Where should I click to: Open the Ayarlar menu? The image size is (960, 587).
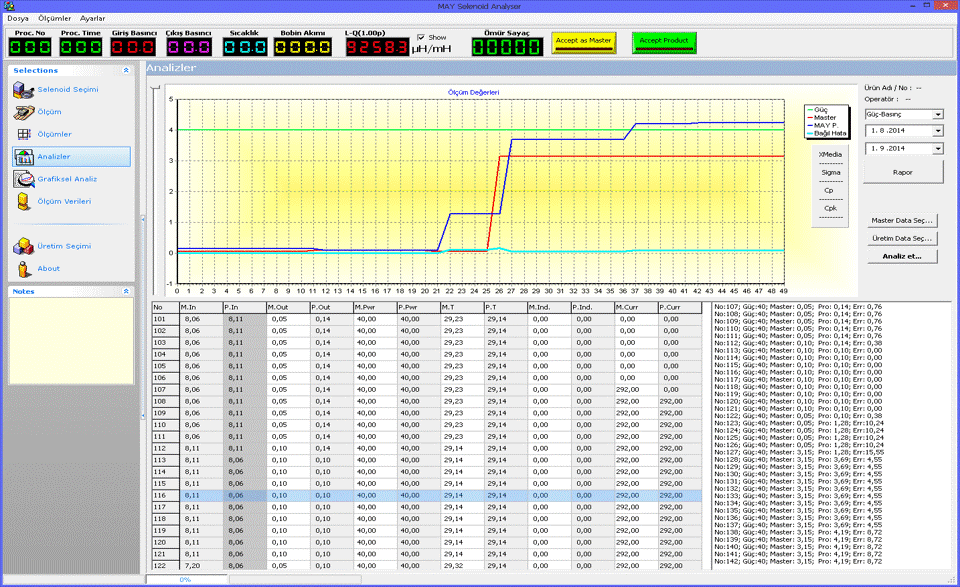coord(92,18)
